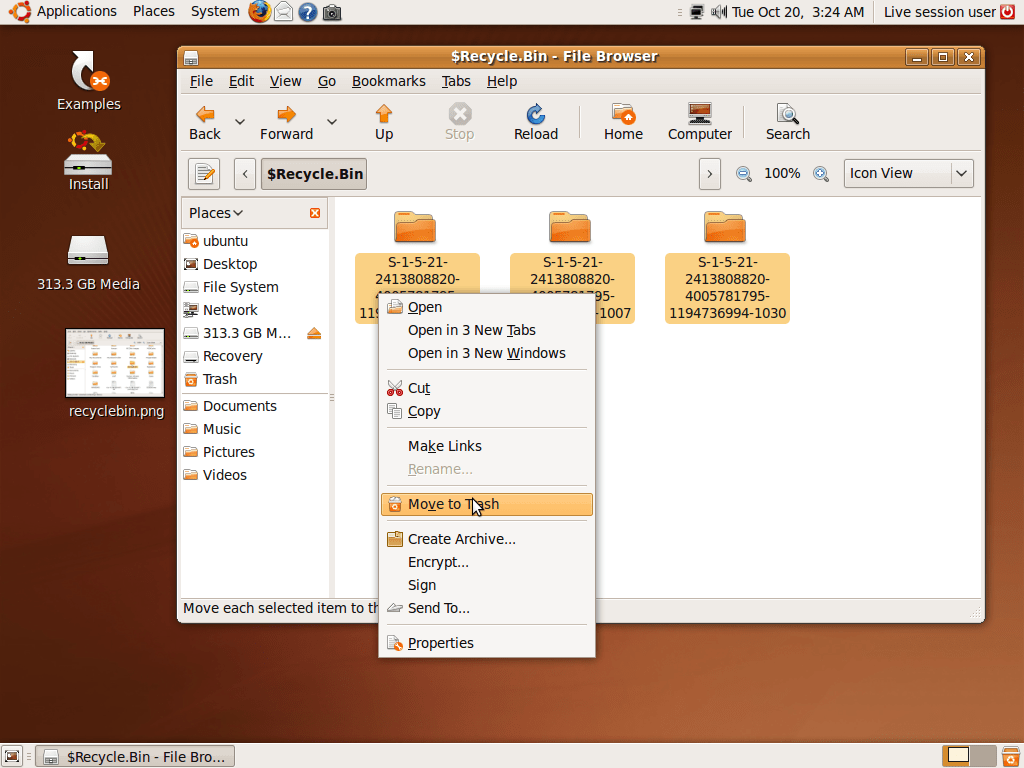This screenshot has width=1024, height=768.
Task: Open the Bookmarks menu
Action: coord(389,81)
